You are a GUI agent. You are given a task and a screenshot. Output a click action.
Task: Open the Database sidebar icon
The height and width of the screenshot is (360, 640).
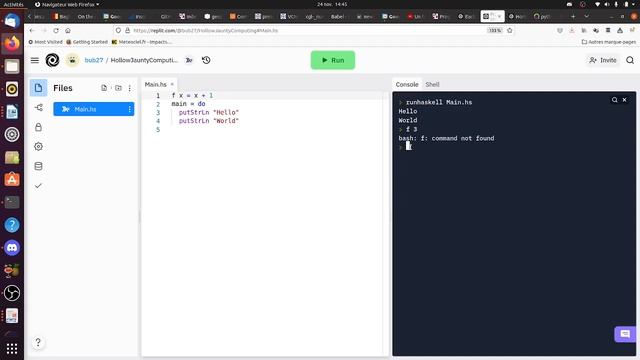pos(38,166)
